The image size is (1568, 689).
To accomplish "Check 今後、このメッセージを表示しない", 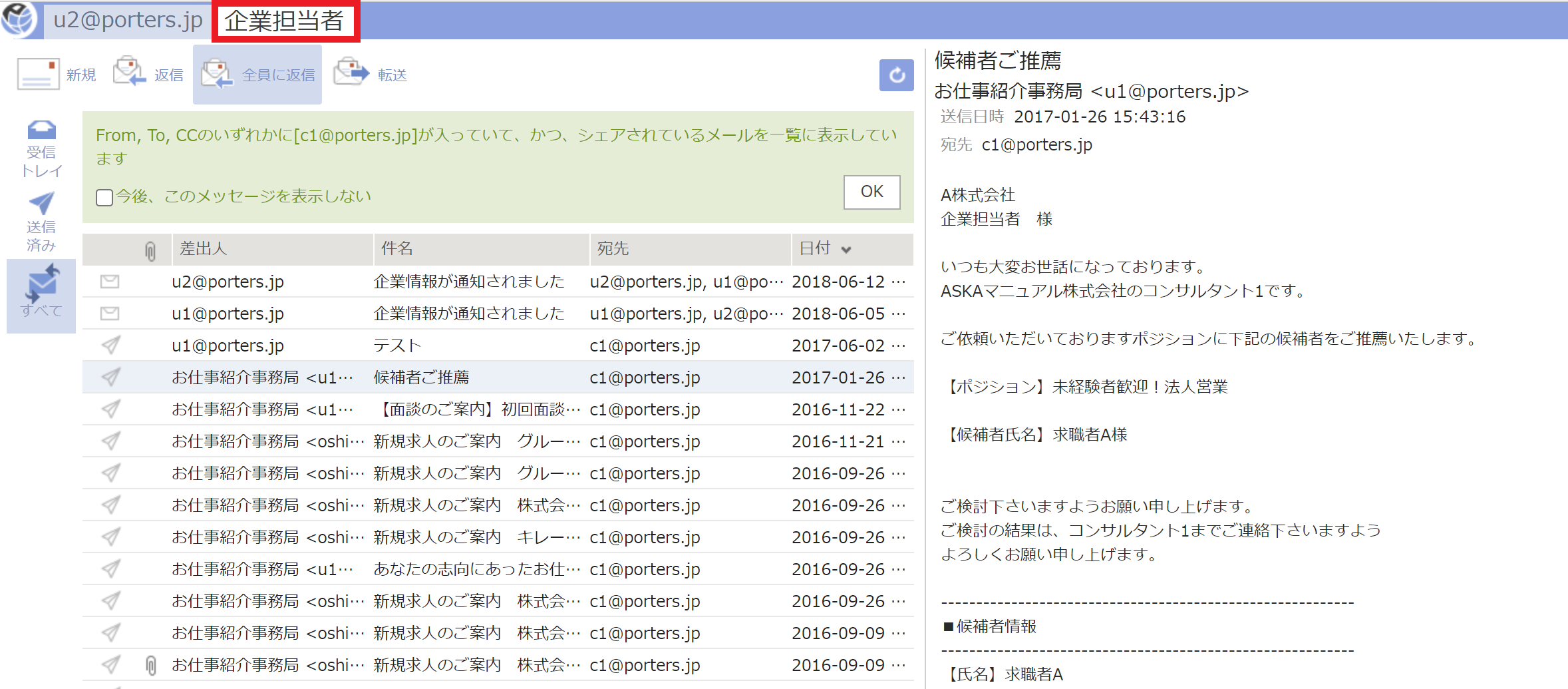I will (104, 197).
